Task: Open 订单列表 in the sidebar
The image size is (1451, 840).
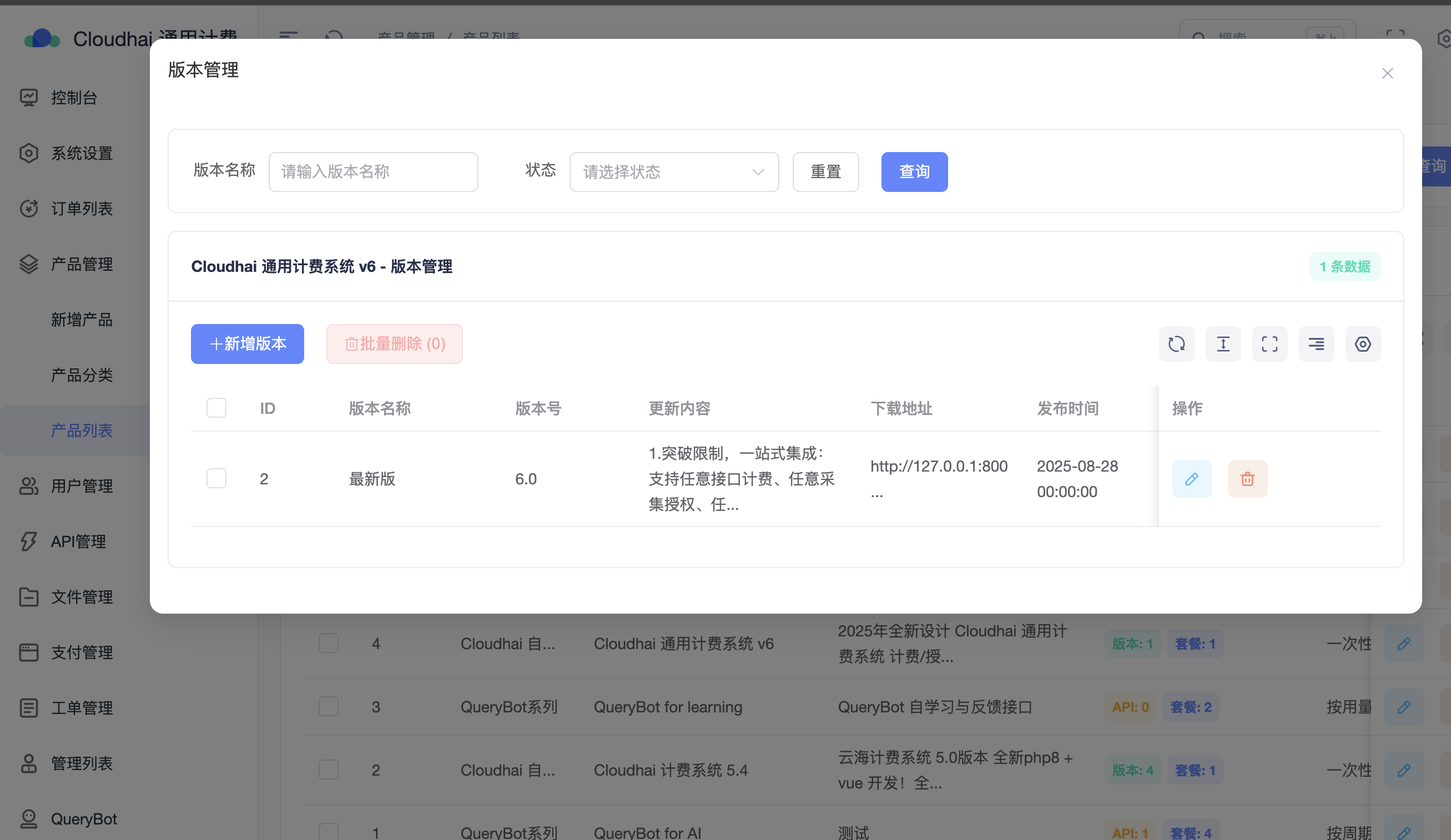Action: [81, 208]
